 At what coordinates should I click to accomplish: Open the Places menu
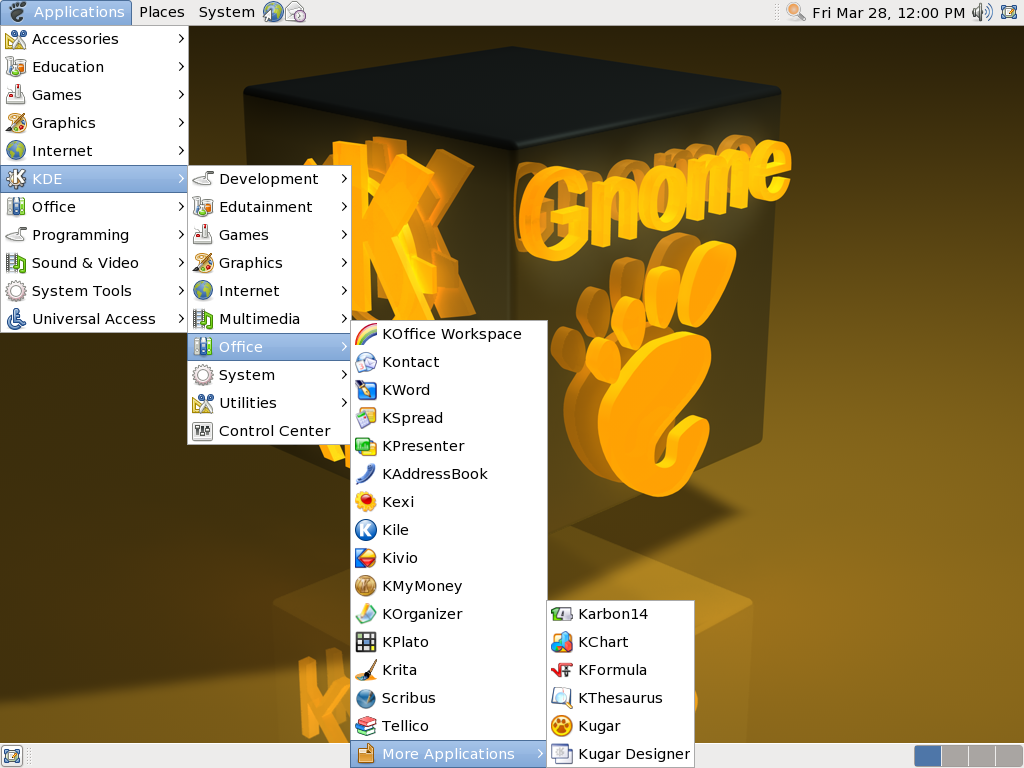click(161, 12)
